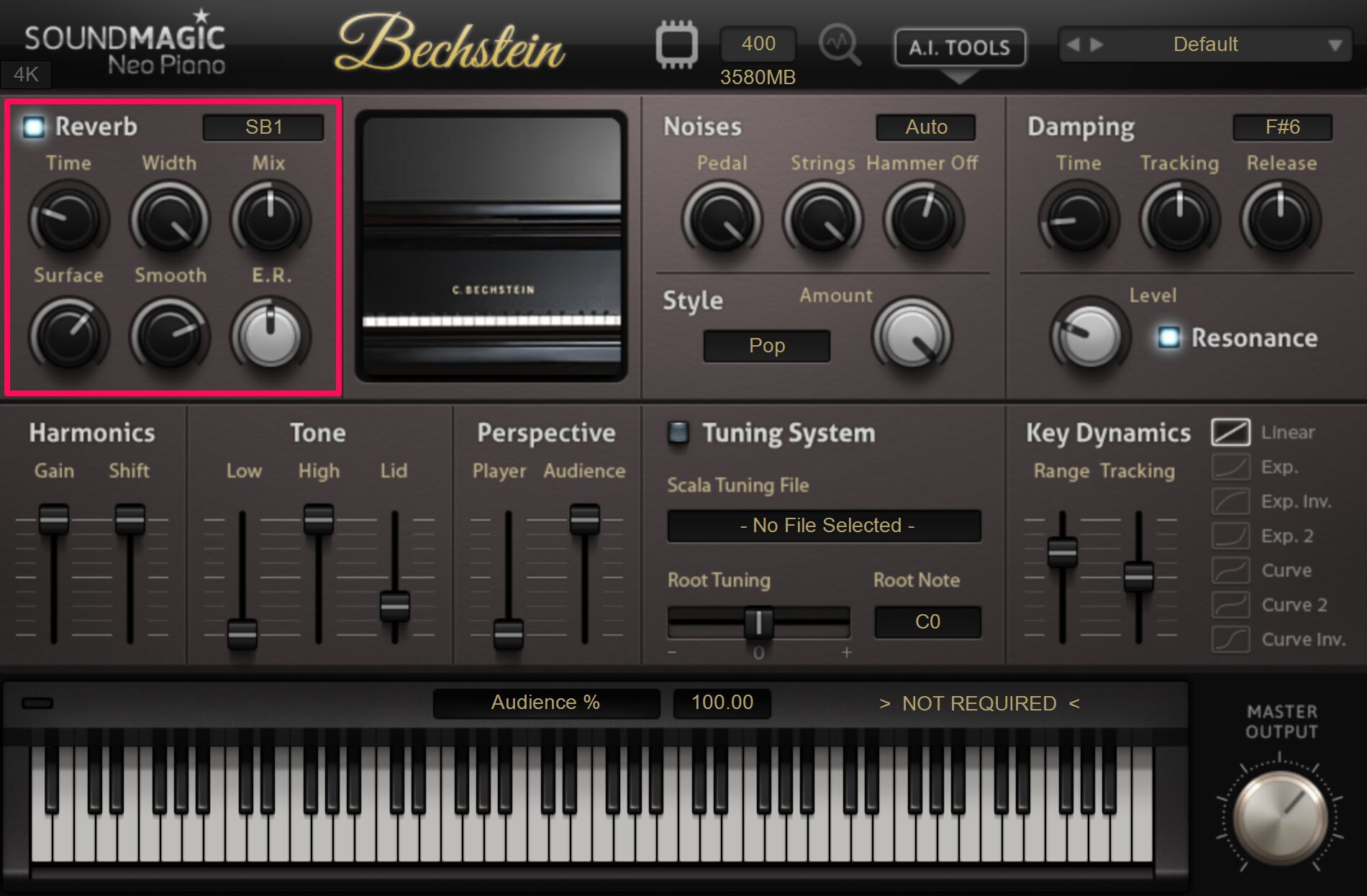Click the Reverb Surface knob

[68, 336]
